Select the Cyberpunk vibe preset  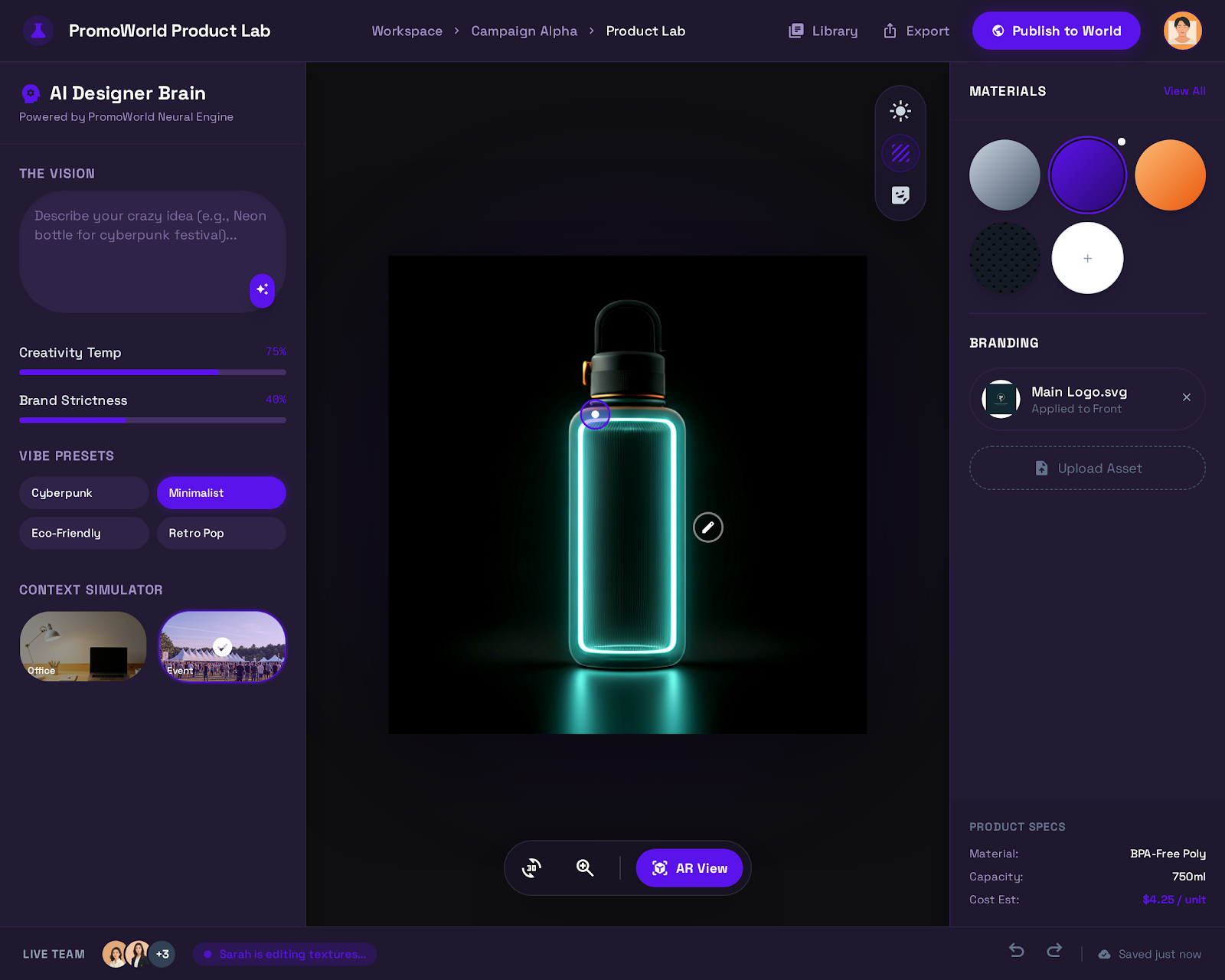pos(83,493)
